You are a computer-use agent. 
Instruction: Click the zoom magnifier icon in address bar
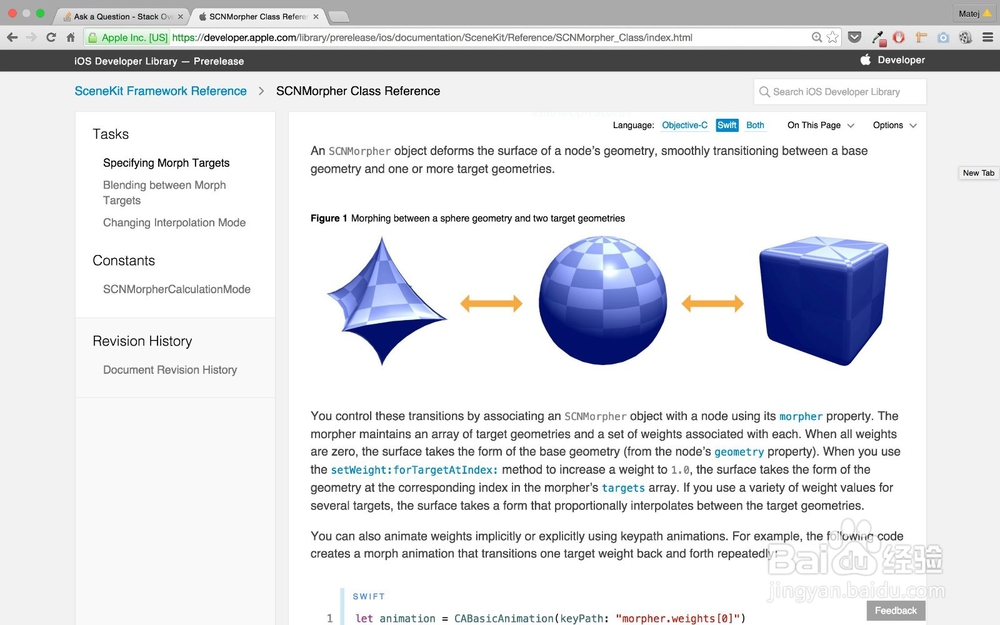click(816, 37)
